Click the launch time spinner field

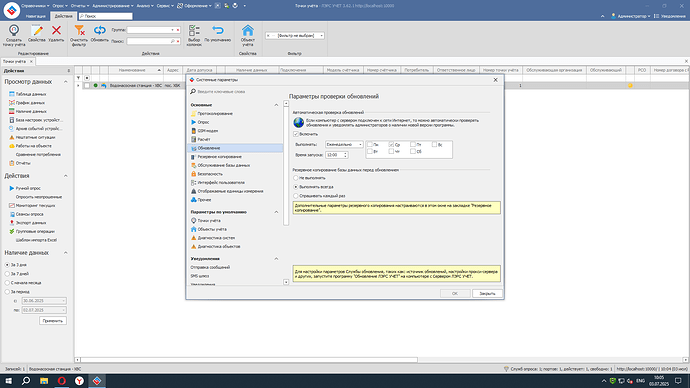[x=337, y=155]
